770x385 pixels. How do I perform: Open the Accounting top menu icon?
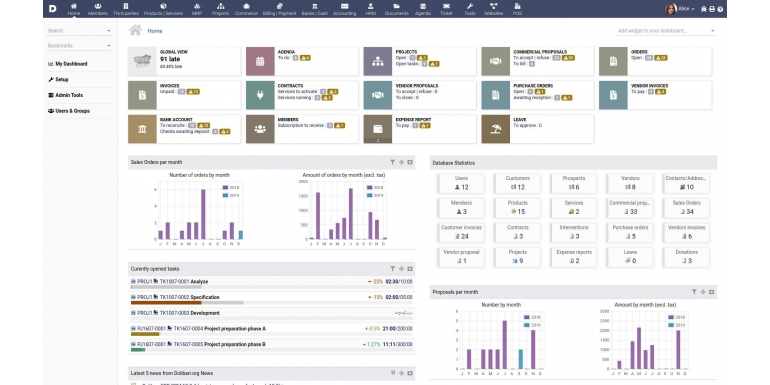pyautogui.click(x=345, y=6)
